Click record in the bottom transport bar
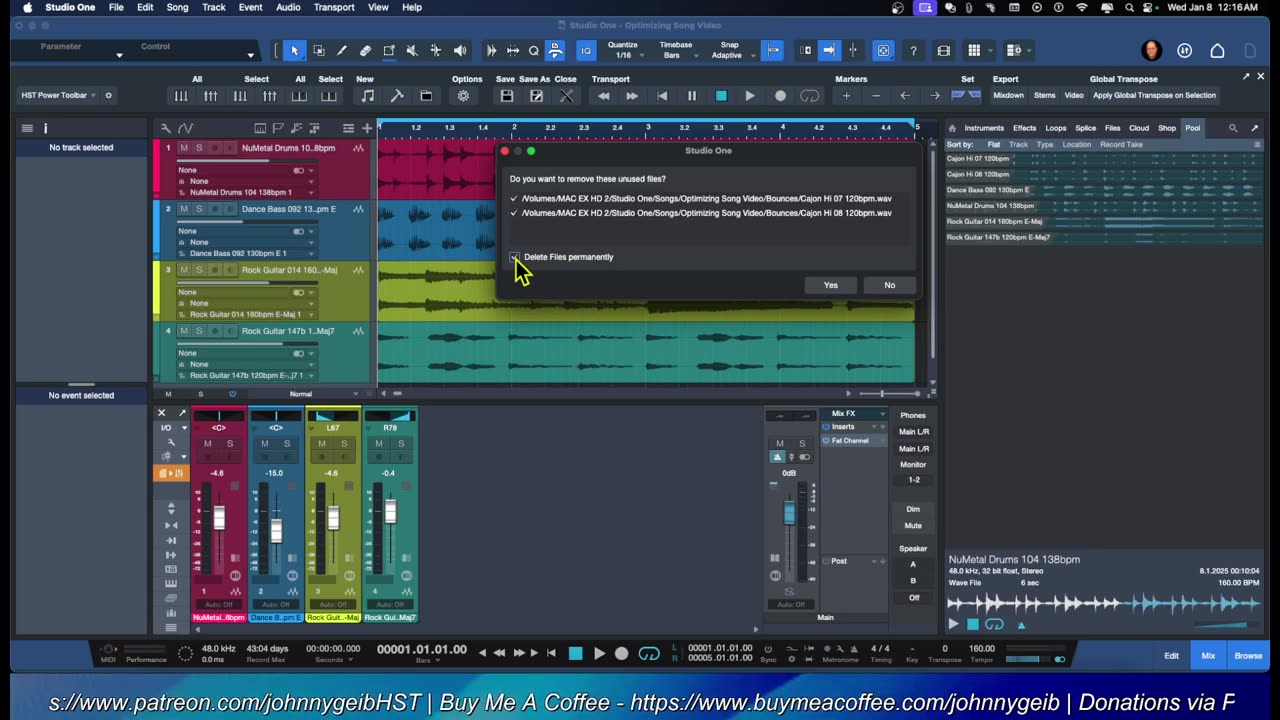Image resolution: width=1280 pixels, height=720 pixels. pyautogui.click(x=621, y=653)
